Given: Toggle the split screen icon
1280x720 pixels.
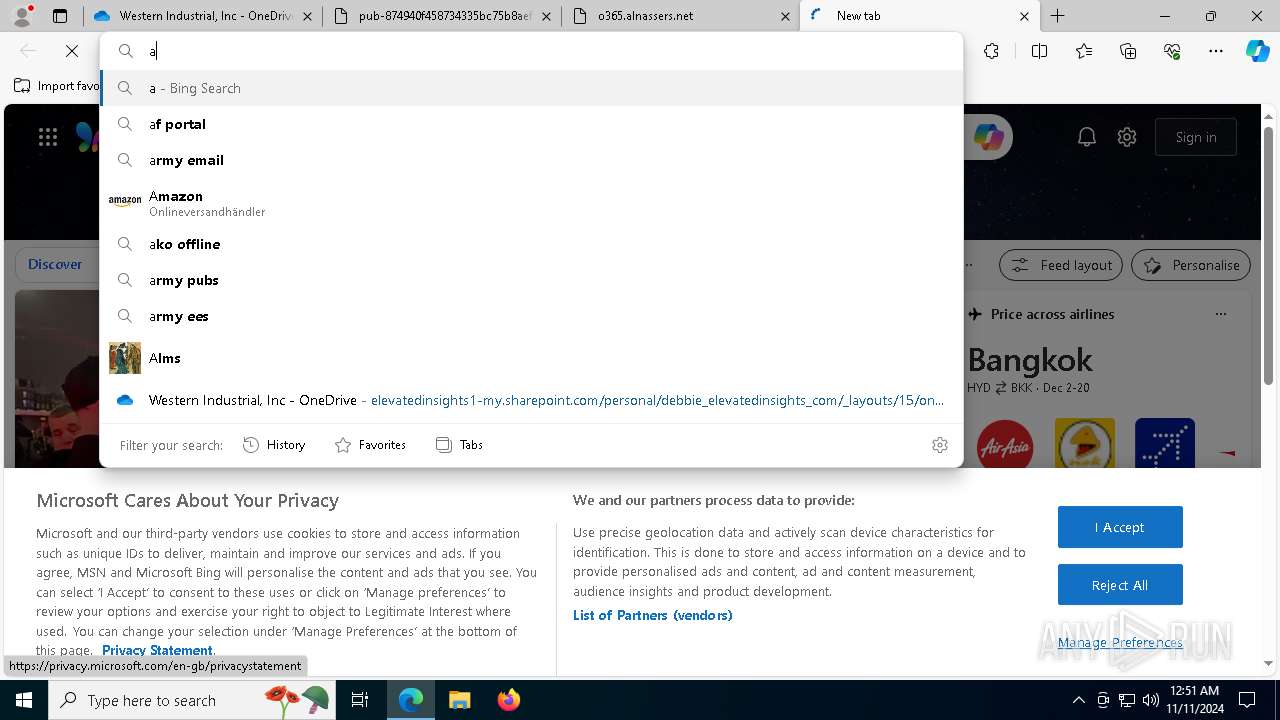Looking at the screenshot, I should pos(1039,51).
